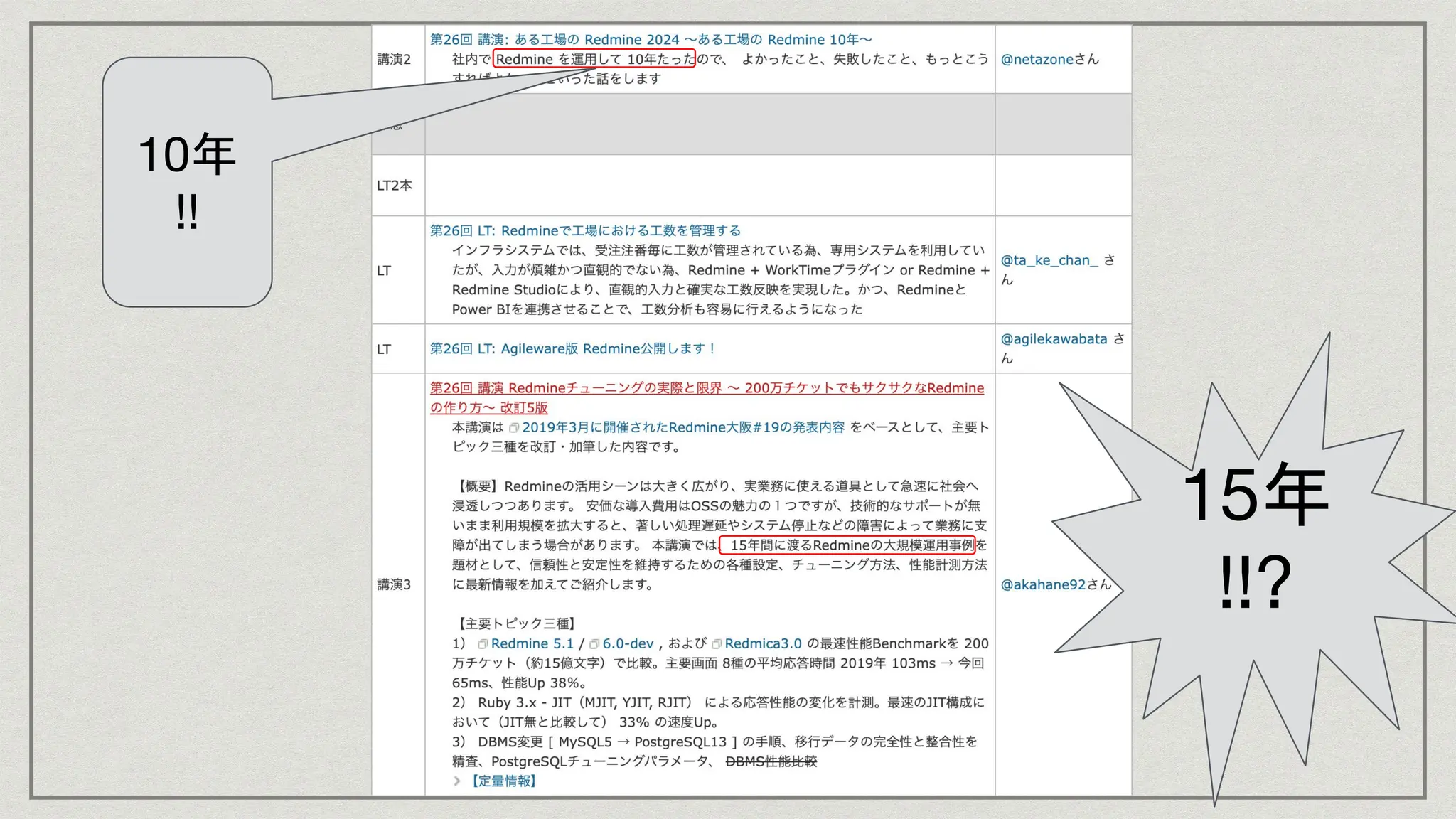
Task: Open @ta_ke_chan_ profile link
Action: pyautogui.click(x=1049, y=260)
